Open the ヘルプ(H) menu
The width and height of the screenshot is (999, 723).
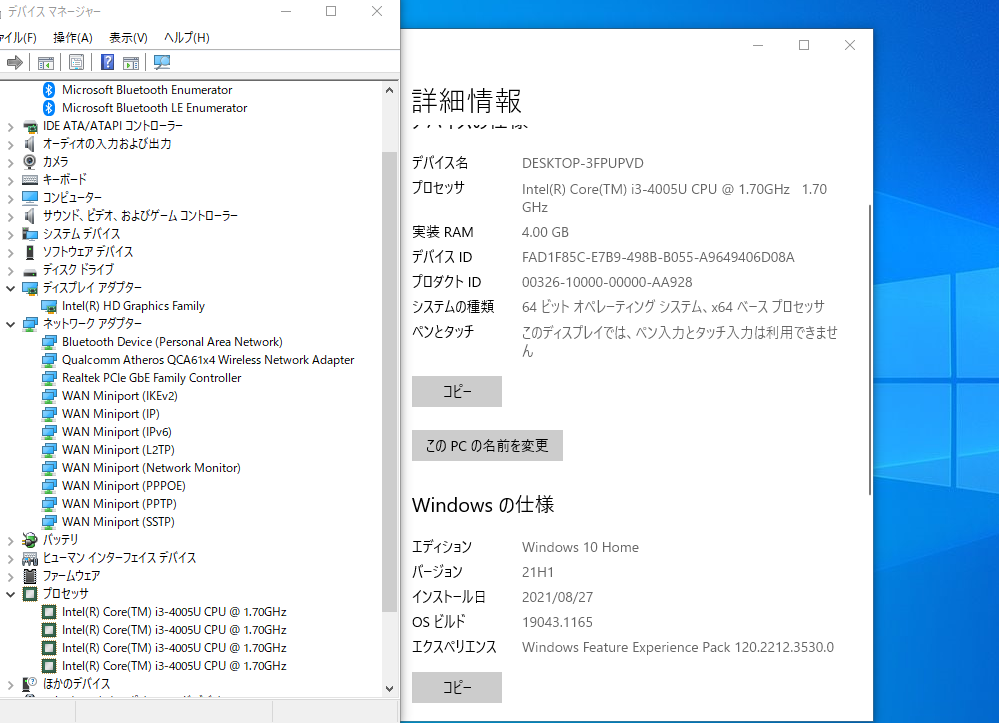click(x=187, y=38)
